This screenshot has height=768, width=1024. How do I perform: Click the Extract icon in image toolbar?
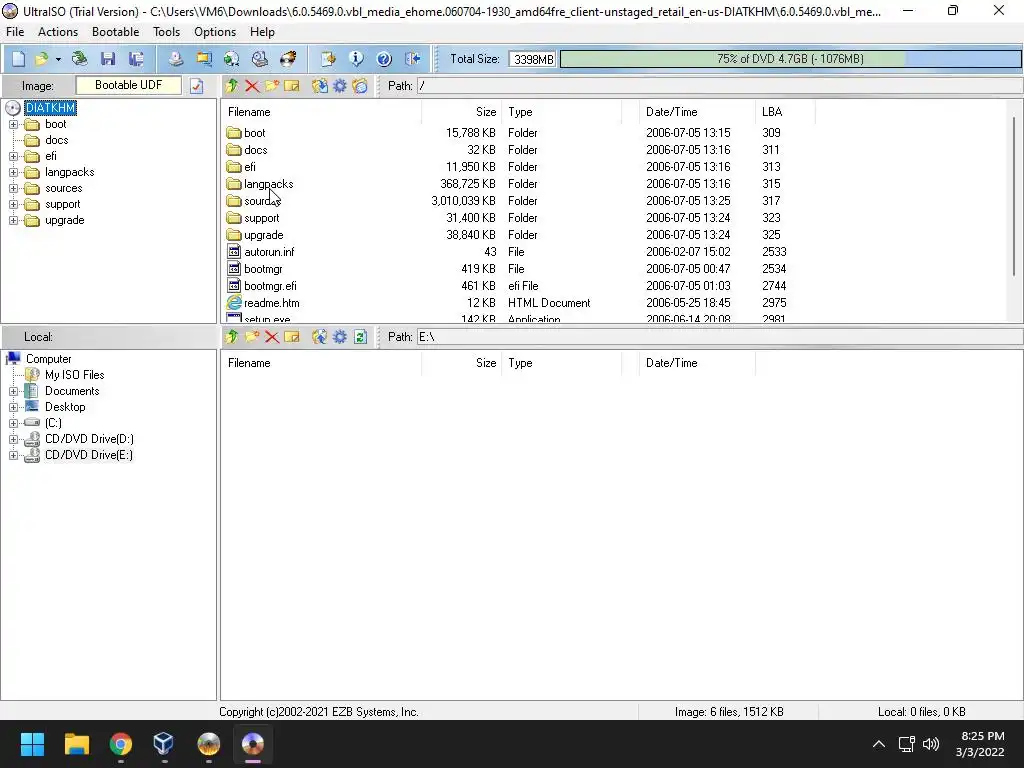[319, 86]
